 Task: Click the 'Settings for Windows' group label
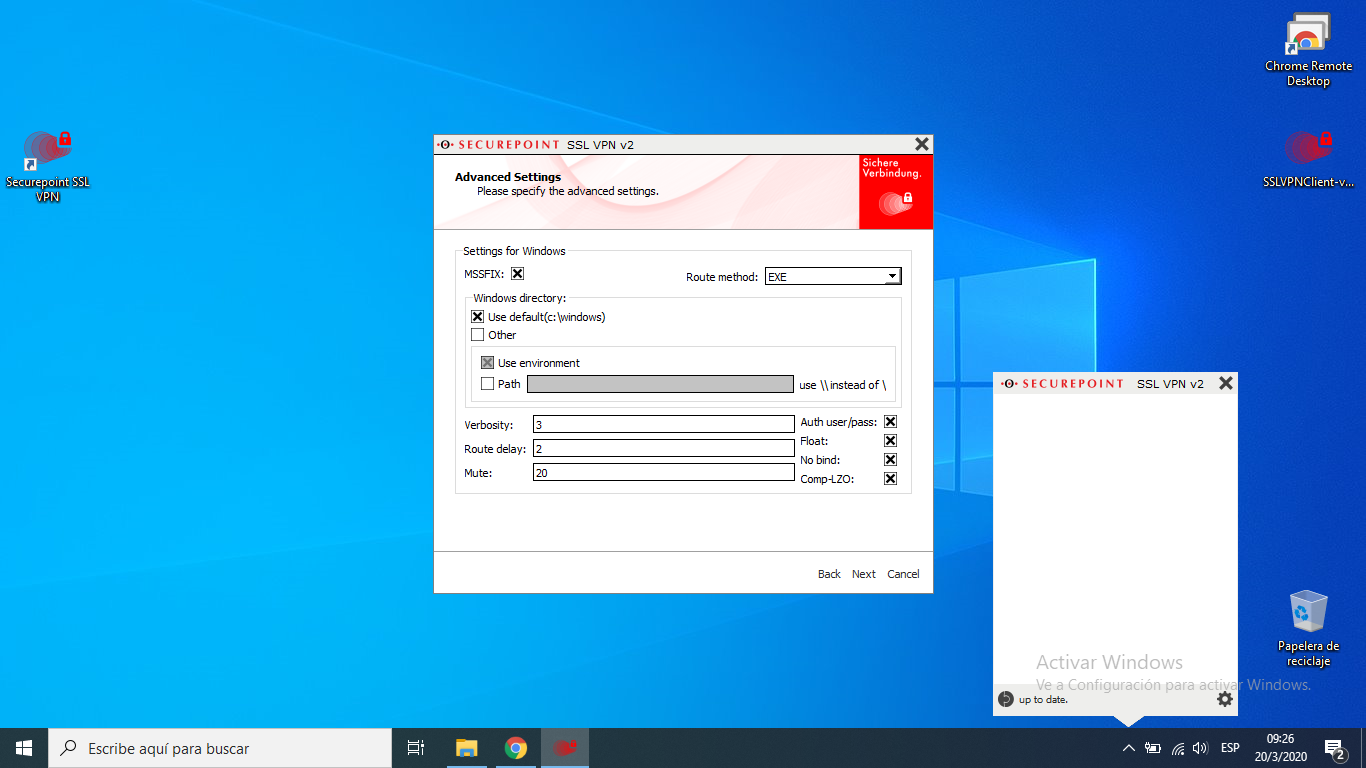pyautogui.click(x=514, y=251)
